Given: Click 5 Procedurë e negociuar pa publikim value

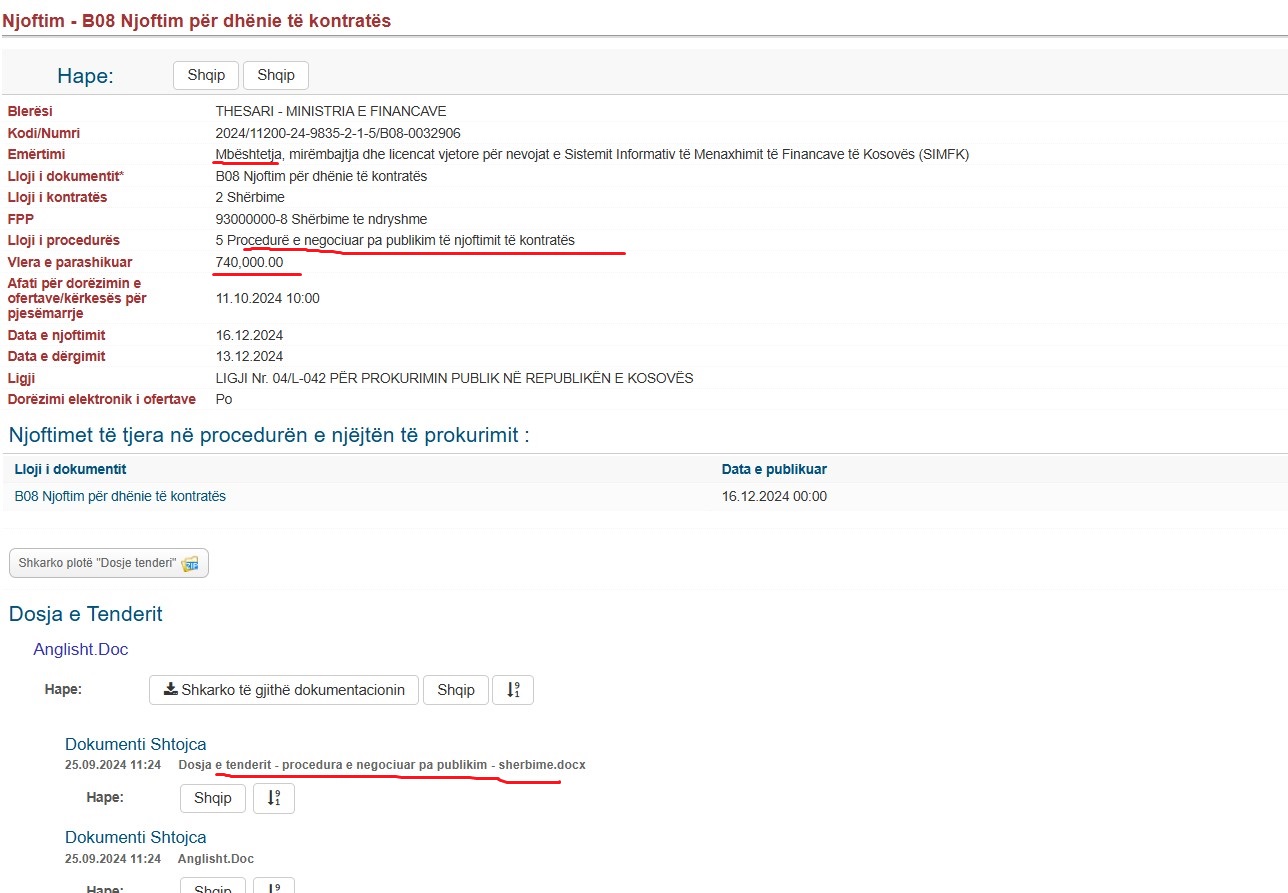Looking at the screenshot, I should 395,240.
